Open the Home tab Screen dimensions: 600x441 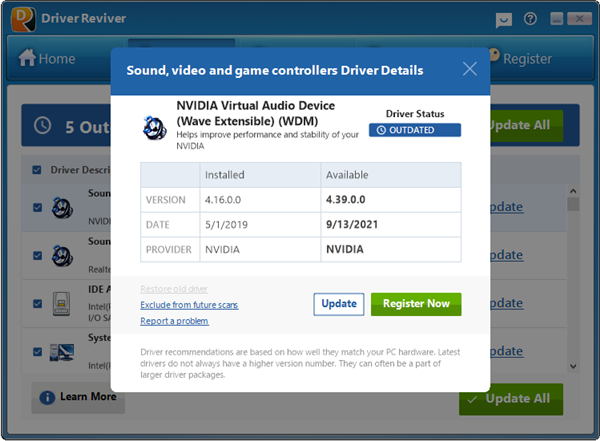coord(47,59)
